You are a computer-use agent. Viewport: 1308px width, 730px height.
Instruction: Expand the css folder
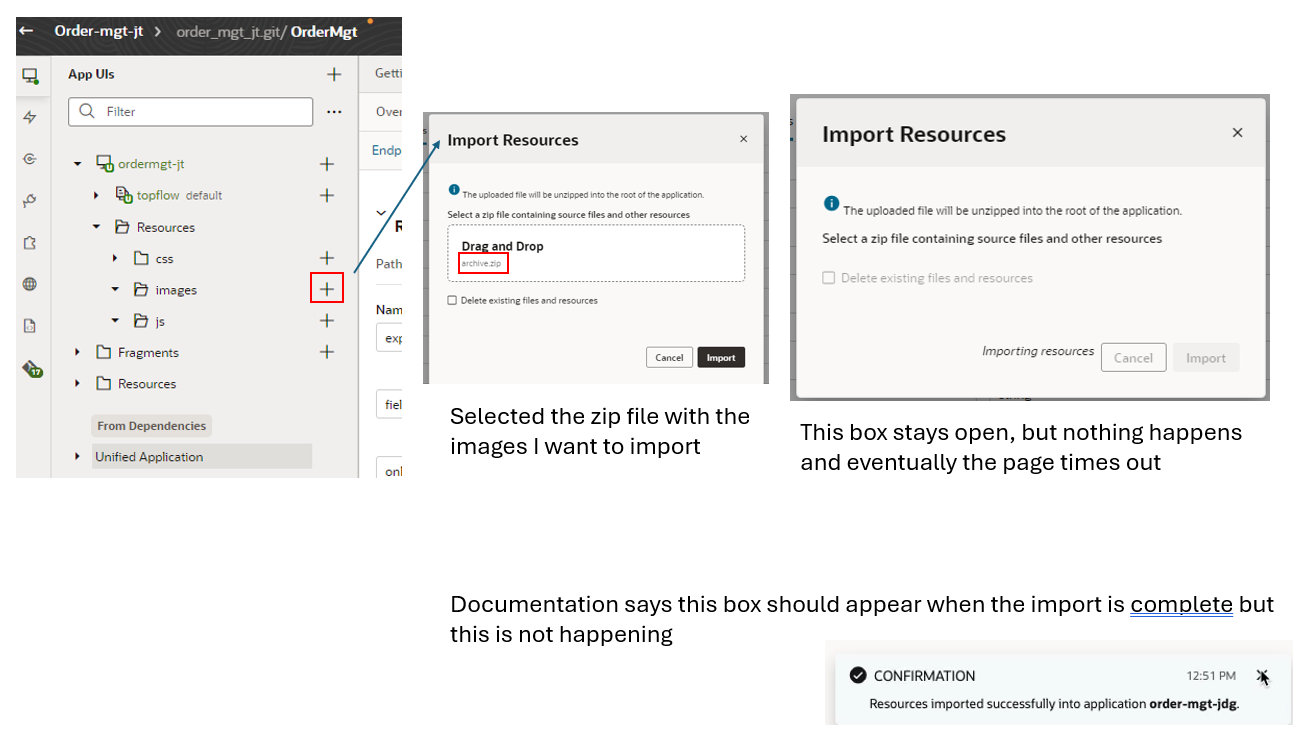tap(116, 259)
